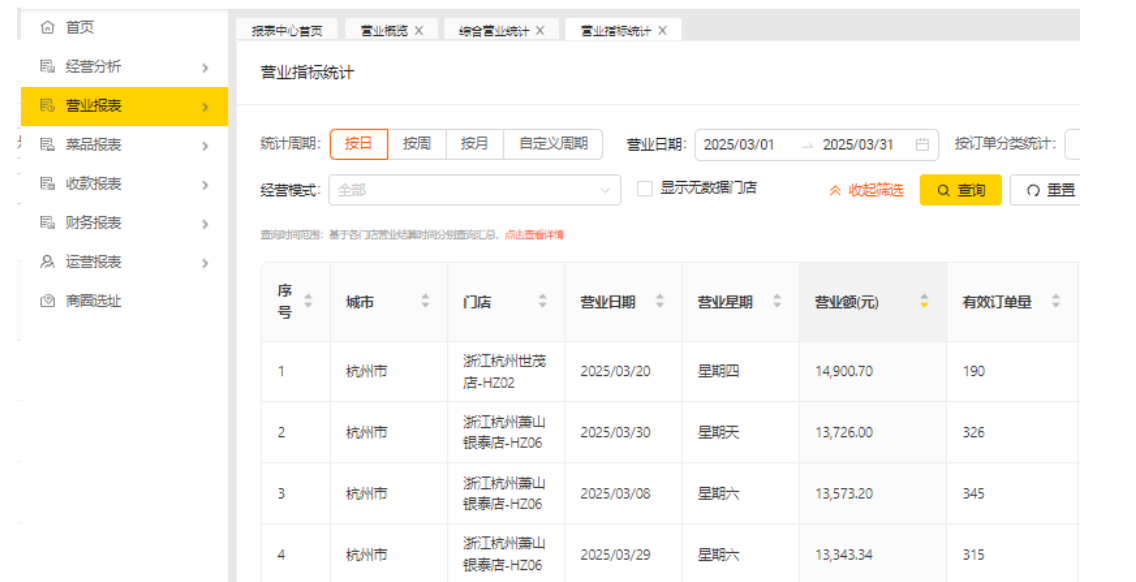Enable the 显示无数据门店 checkbox
This screenshot has height=582, width=1136.
tap(645, 188)
